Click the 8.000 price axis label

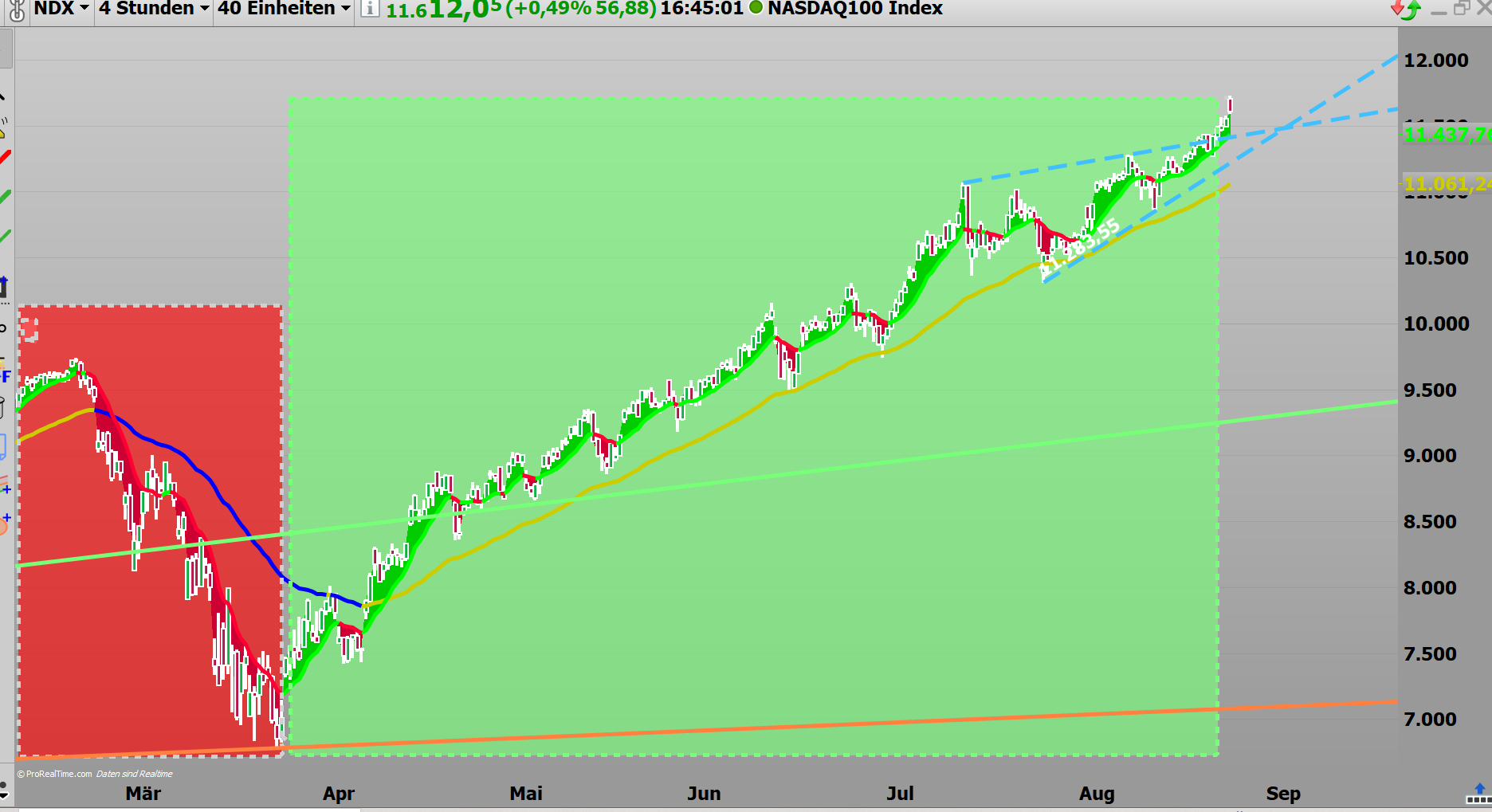pos(1431,588)
